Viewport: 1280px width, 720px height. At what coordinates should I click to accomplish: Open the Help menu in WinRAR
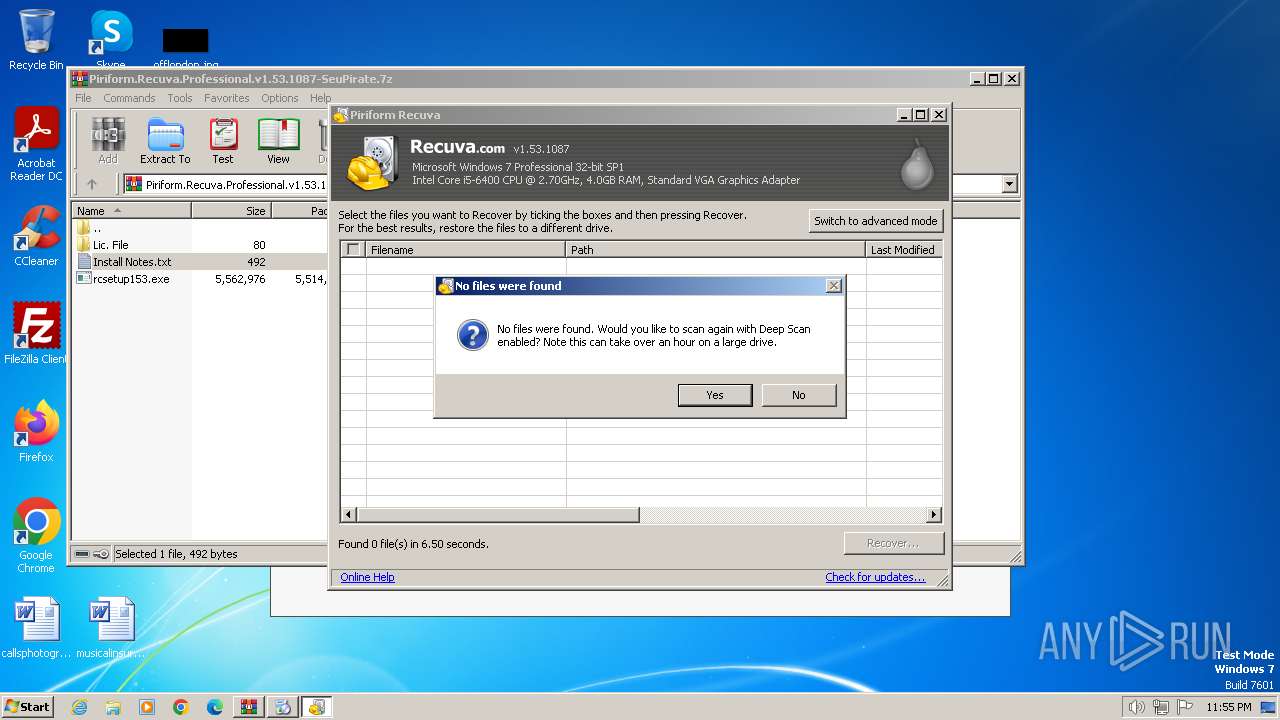[x=320, y=98]
